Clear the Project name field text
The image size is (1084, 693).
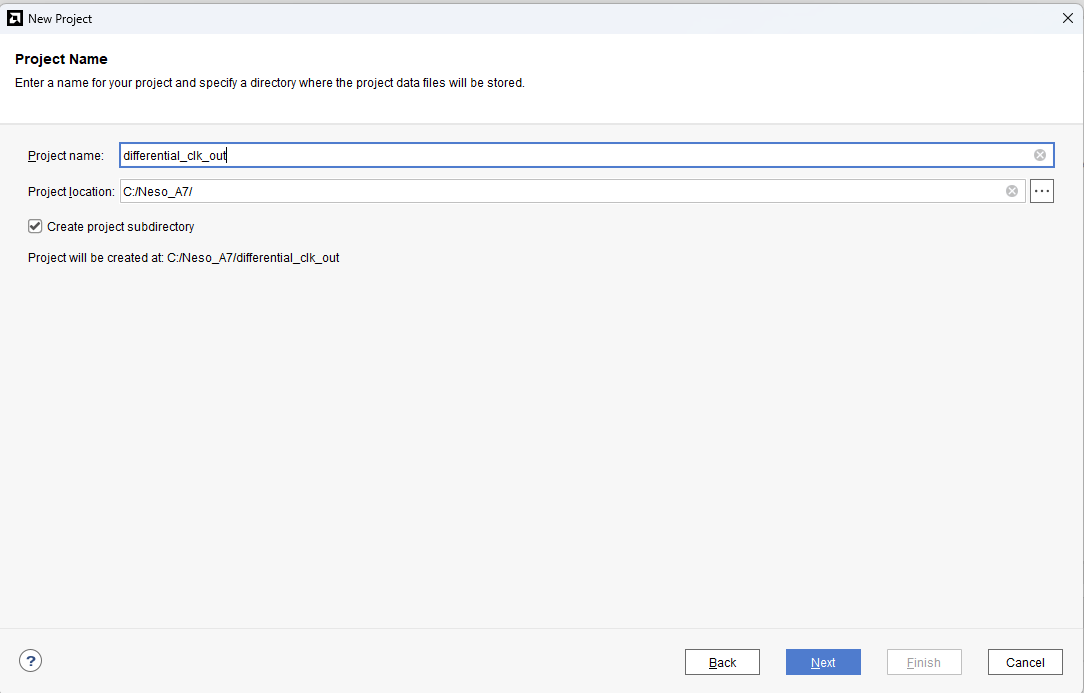1039,155
